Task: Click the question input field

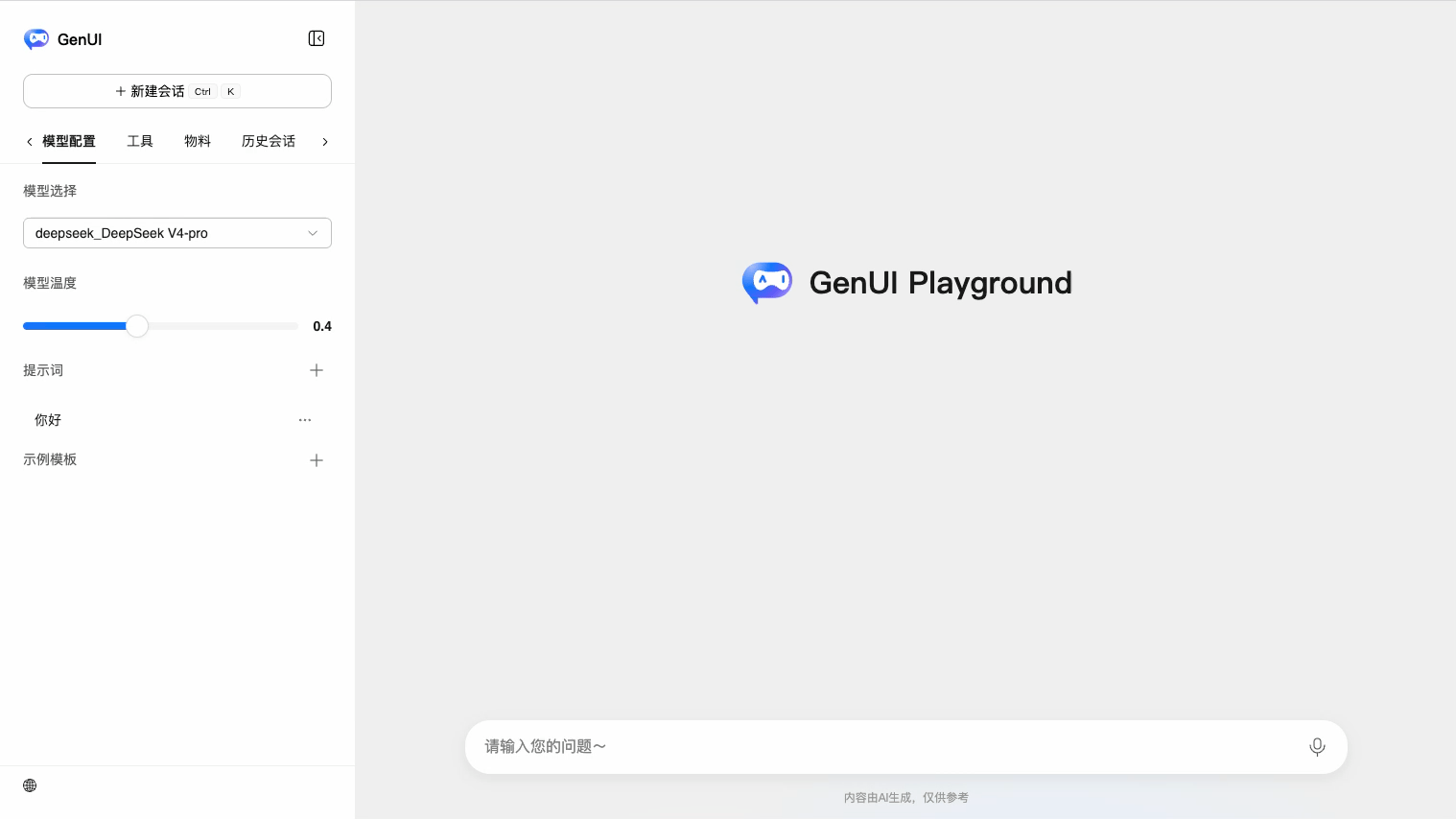Action: [906, 747]
